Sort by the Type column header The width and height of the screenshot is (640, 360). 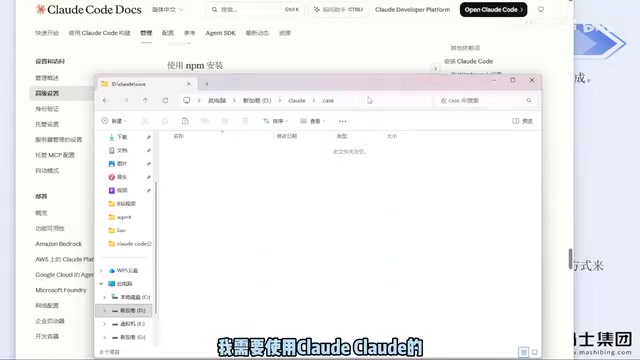tap(342, 136)
